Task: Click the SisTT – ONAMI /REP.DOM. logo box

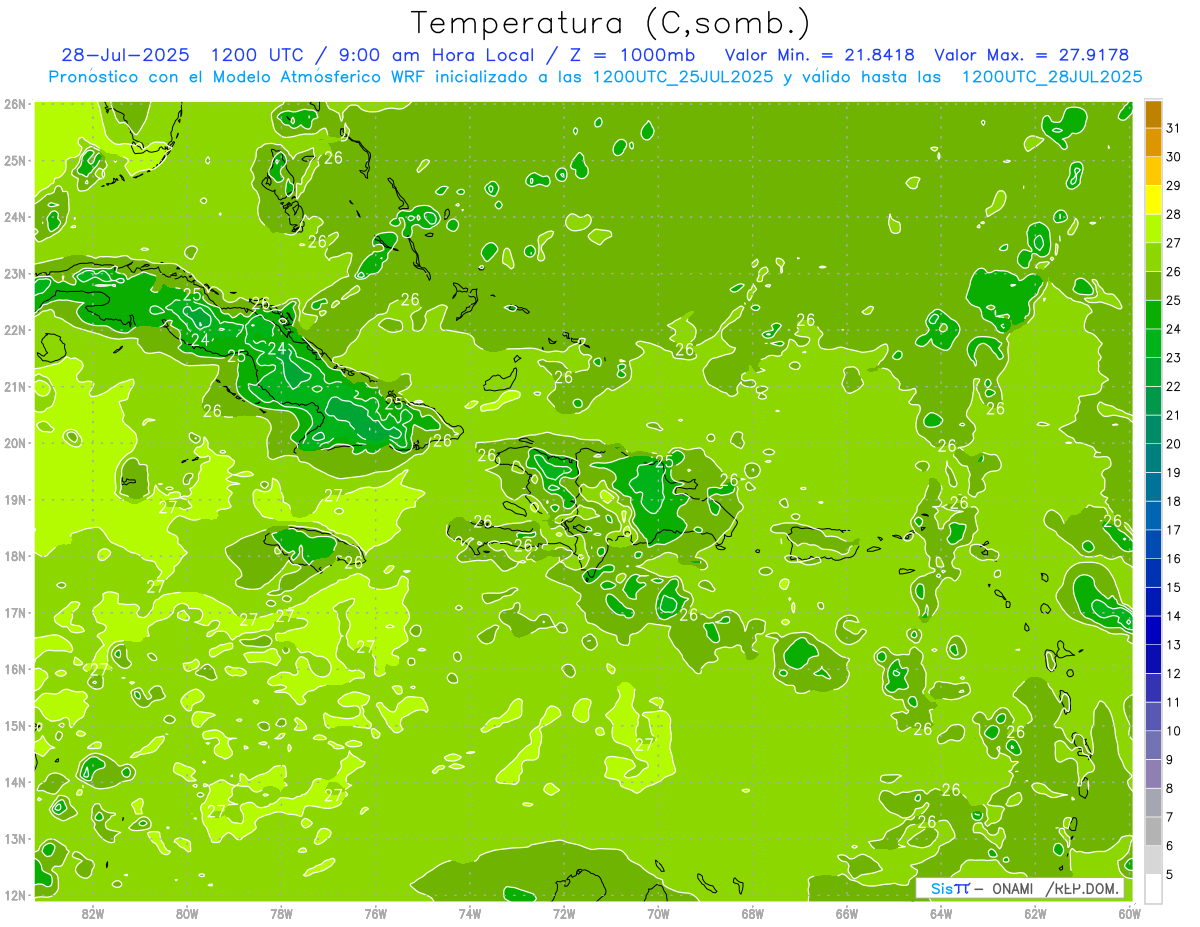Action: tap(1020, 888)
